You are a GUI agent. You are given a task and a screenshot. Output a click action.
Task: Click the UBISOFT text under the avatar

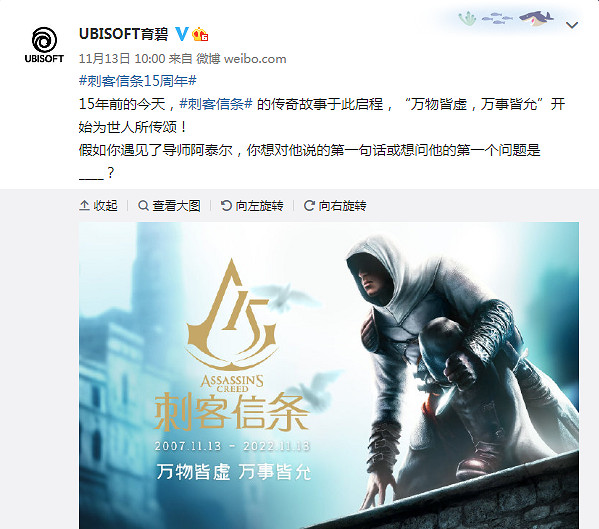coord(44,58)
